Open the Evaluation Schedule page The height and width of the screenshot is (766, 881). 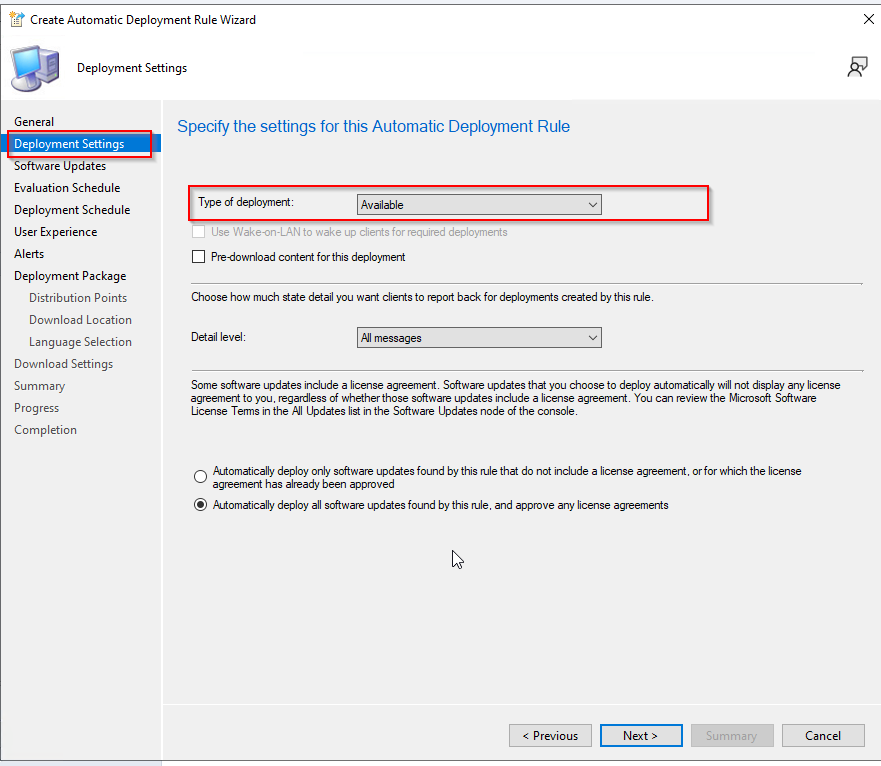[66, 187]
